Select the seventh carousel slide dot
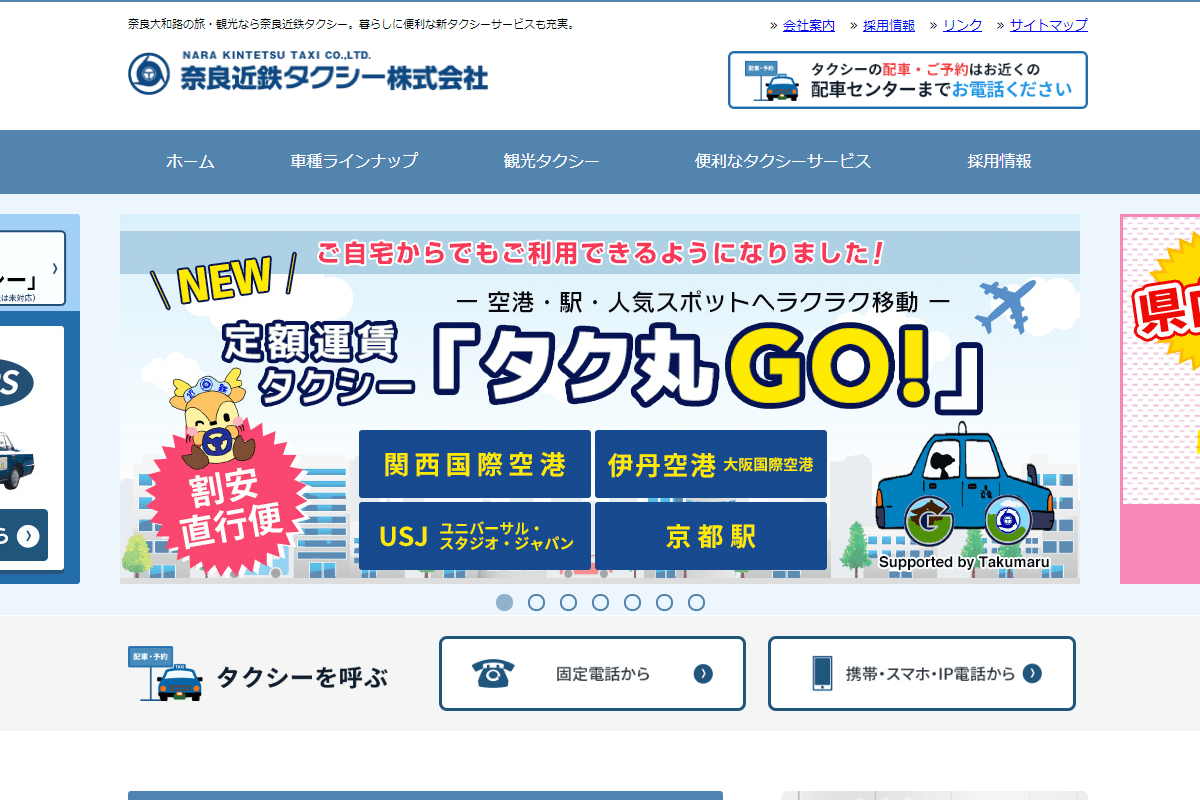This screenshot has width=1200, height=800. pyautogui.click(x=696, y=602)
